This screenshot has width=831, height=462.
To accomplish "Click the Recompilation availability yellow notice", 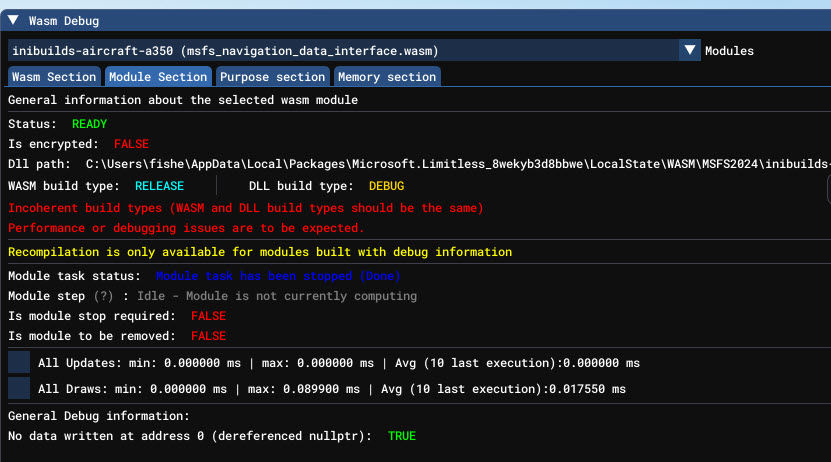I will pos(259,252).
